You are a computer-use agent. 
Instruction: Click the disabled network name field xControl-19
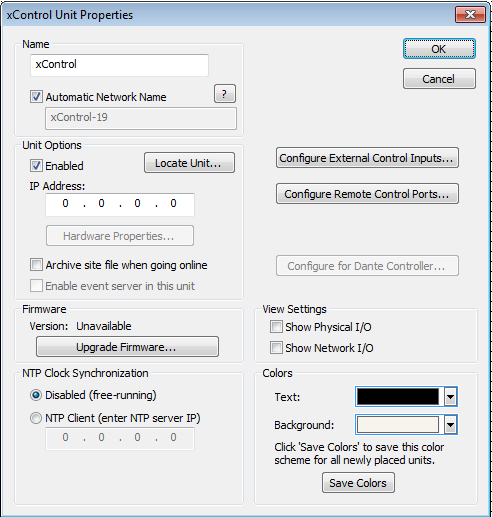[141, 118]
